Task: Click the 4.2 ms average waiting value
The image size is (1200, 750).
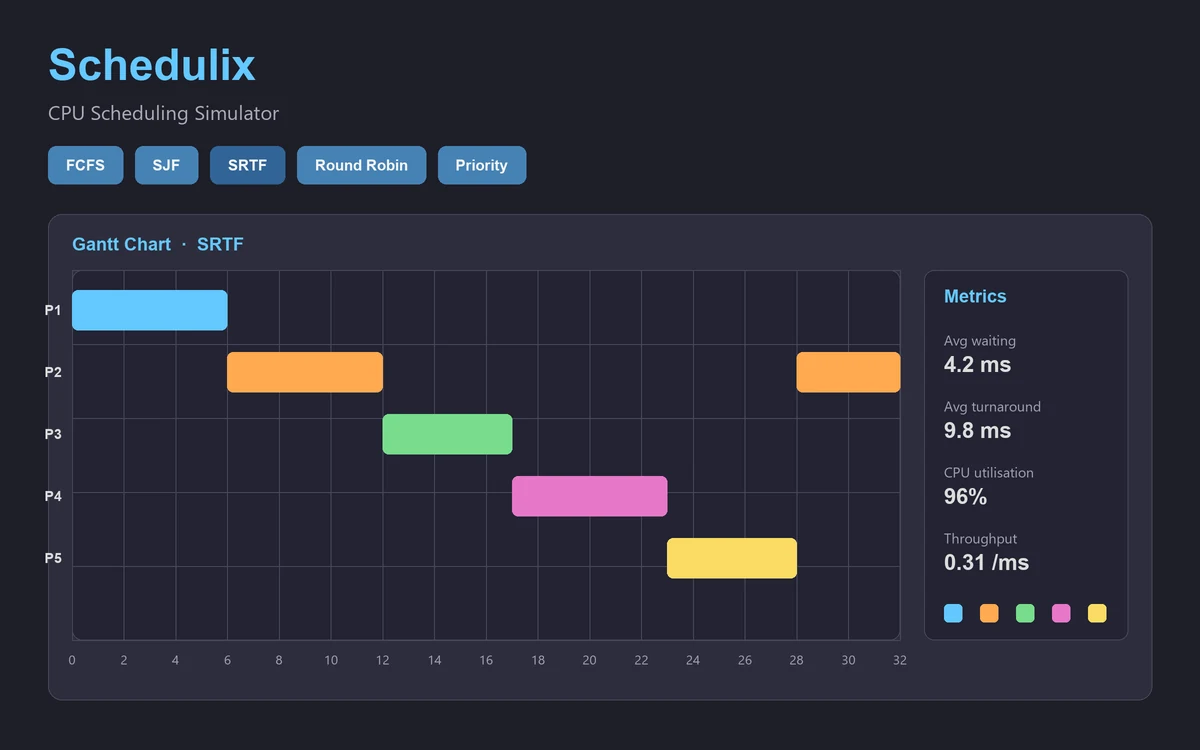Action: click(977, 364)
